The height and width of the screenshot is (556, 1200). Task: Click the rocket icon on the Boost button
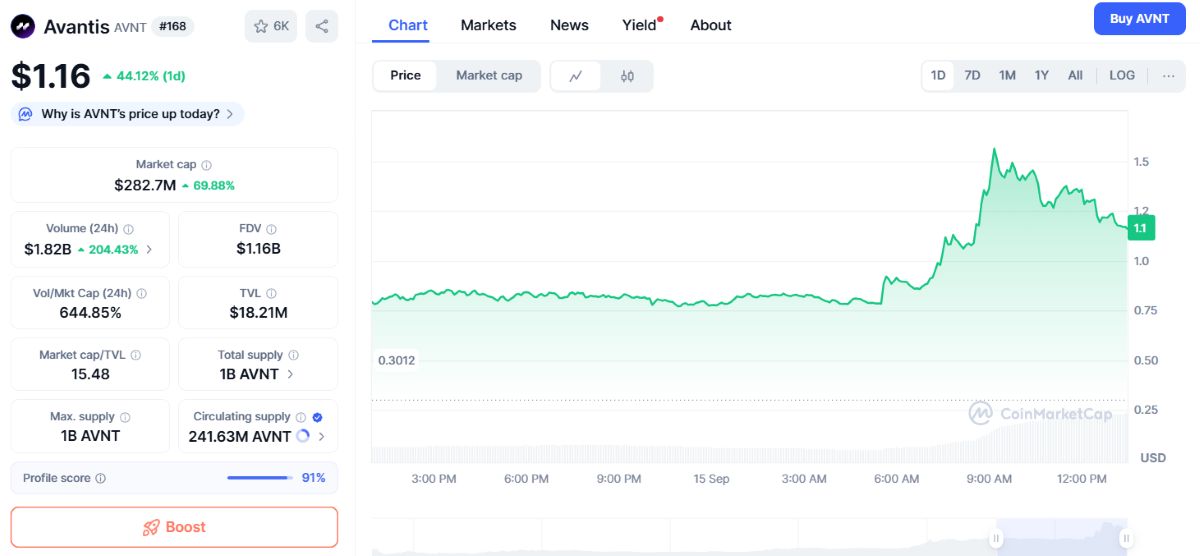coord(151,527)
